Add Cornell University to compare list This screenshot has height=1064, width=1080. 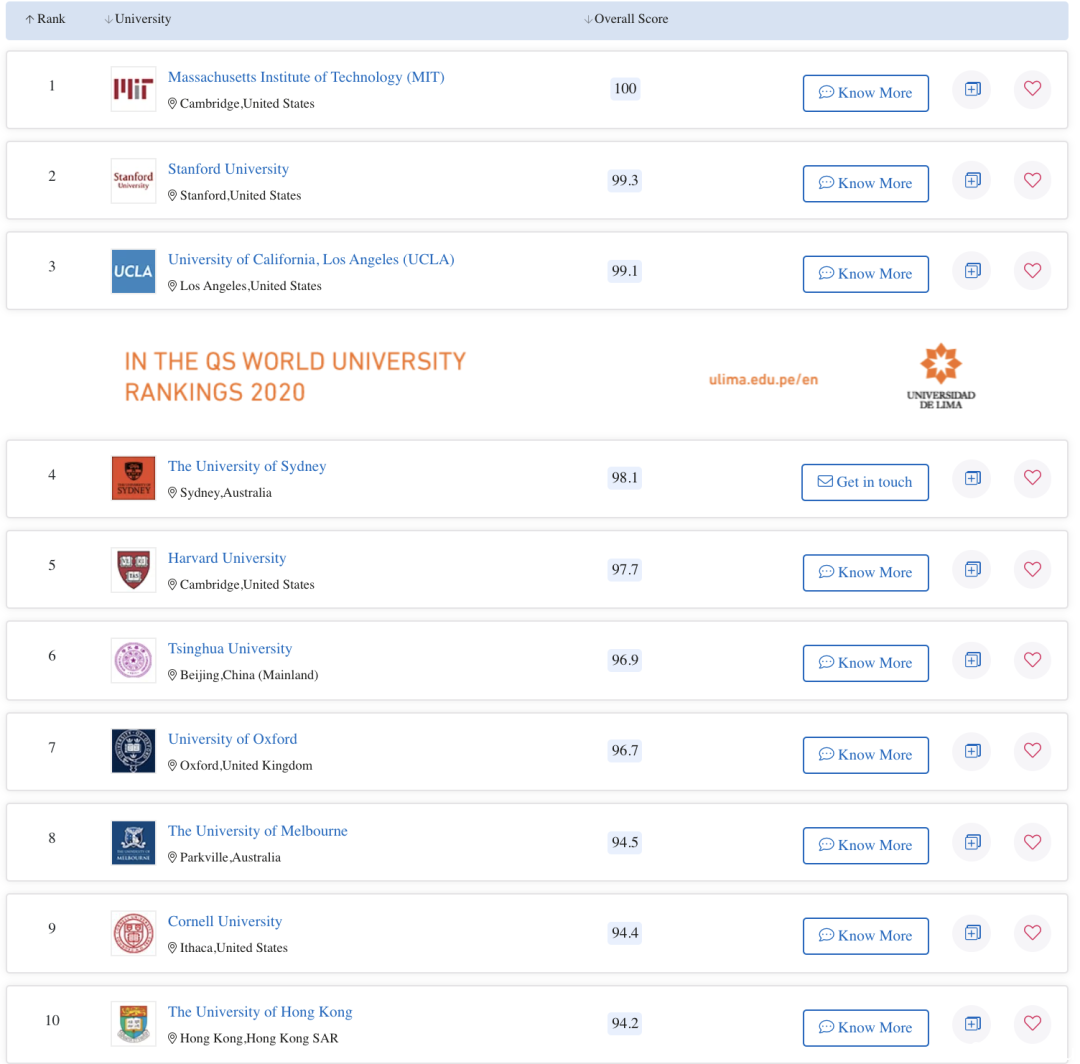coord(972,932)
